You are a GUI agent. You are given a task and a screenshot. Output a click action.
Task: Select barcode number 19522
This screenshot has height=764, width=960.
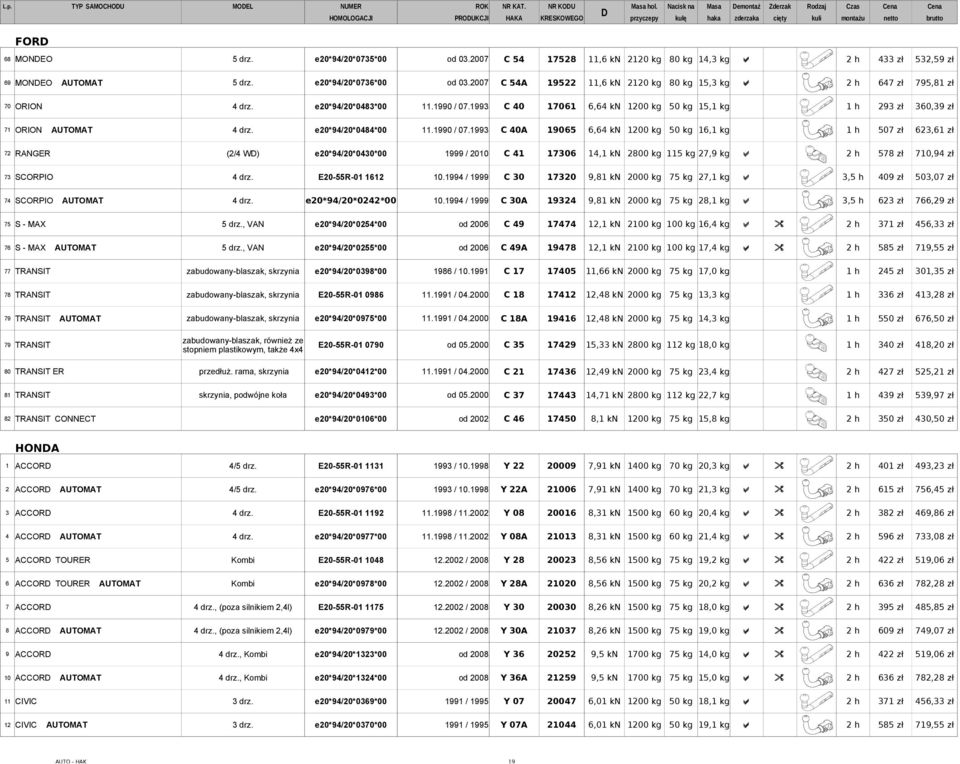(x=561, y=83)
